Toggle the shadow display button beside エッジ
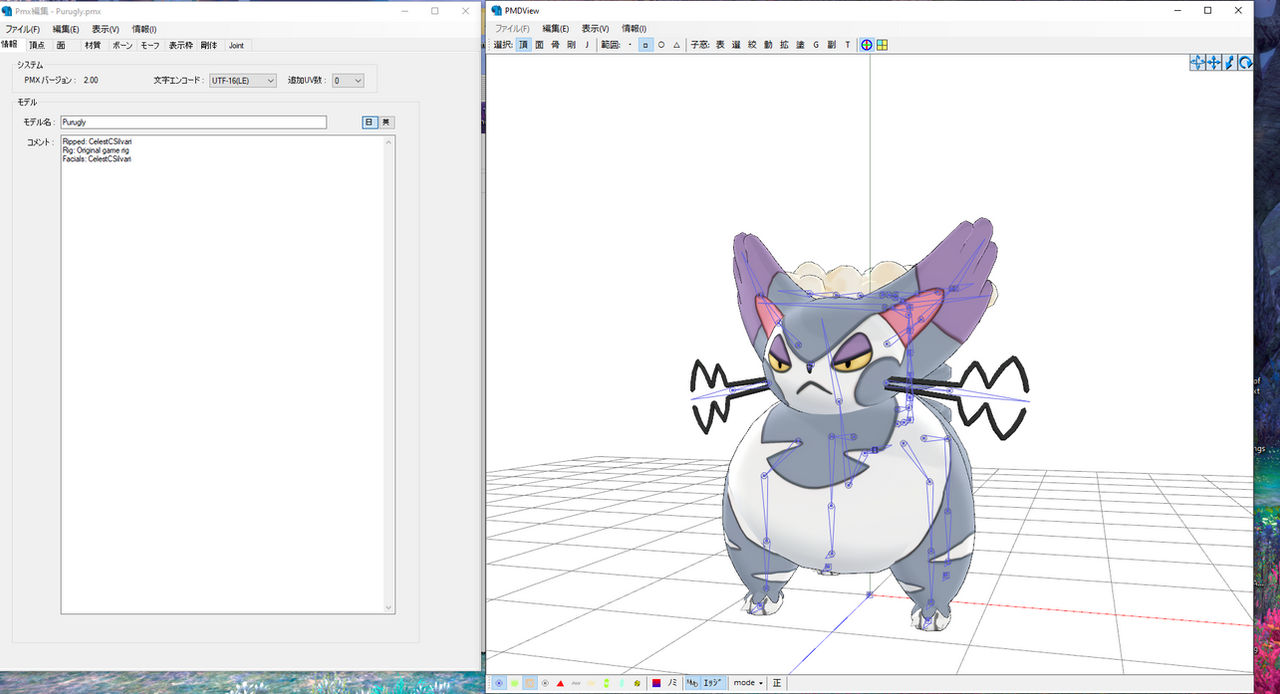 click(x=693, y=683)
